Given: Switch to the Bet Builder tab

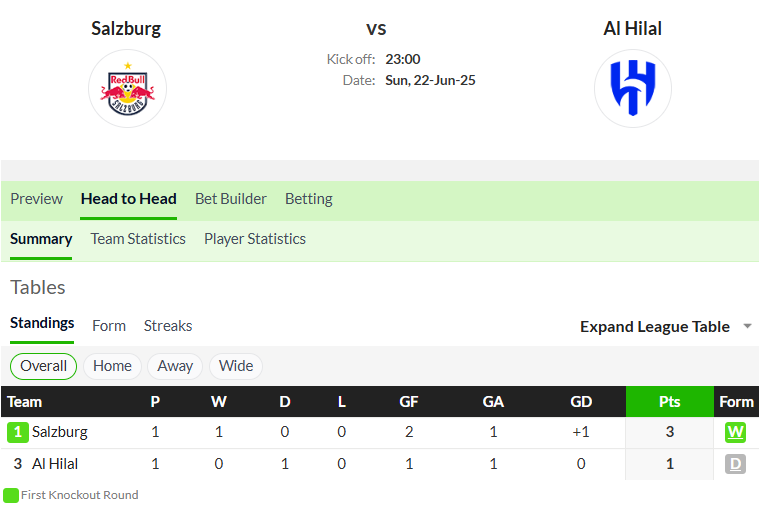Looking at the screenshot, I should 231,199.
